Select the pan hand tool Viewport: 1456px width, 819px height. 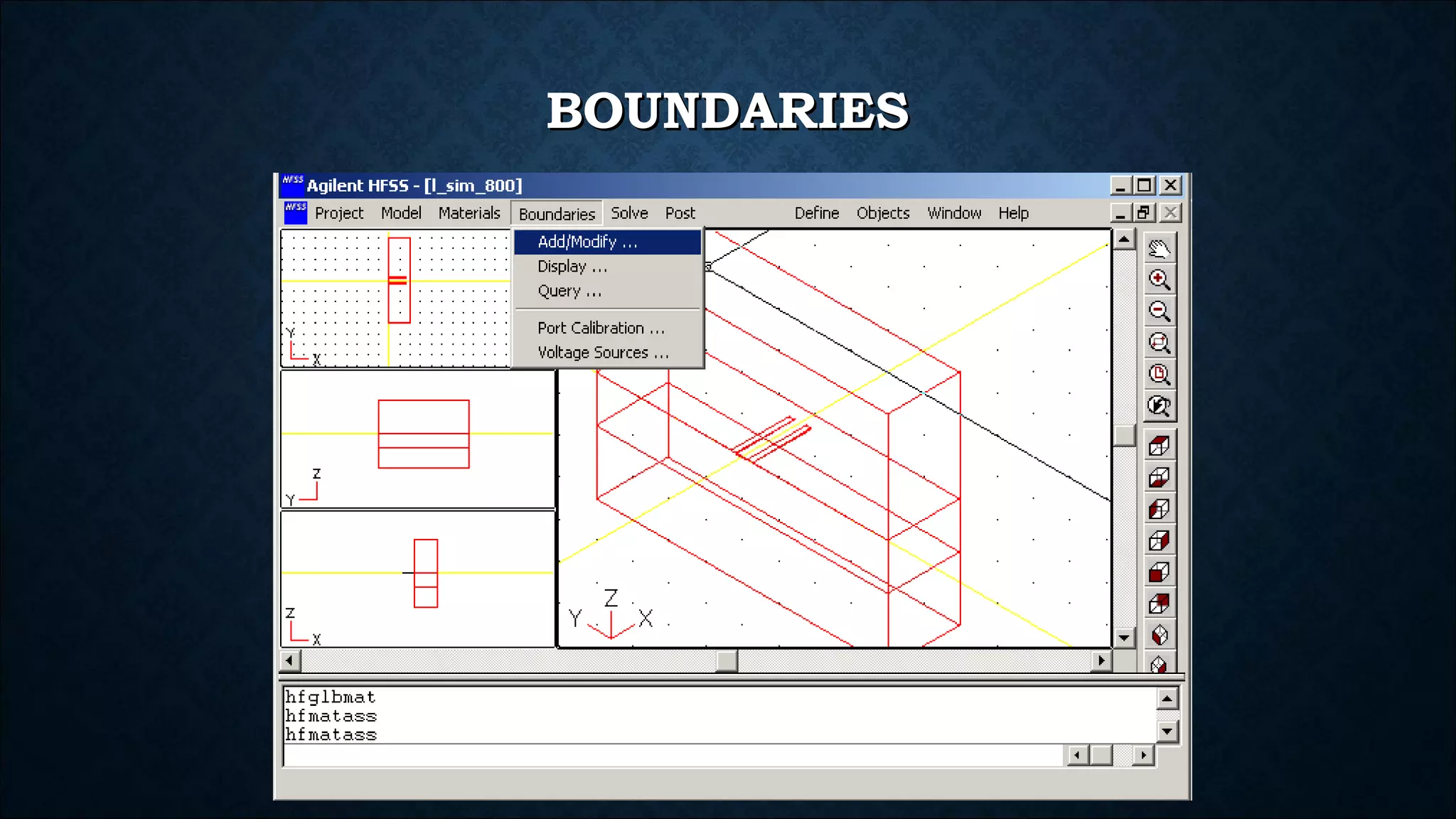[1160, 248]
